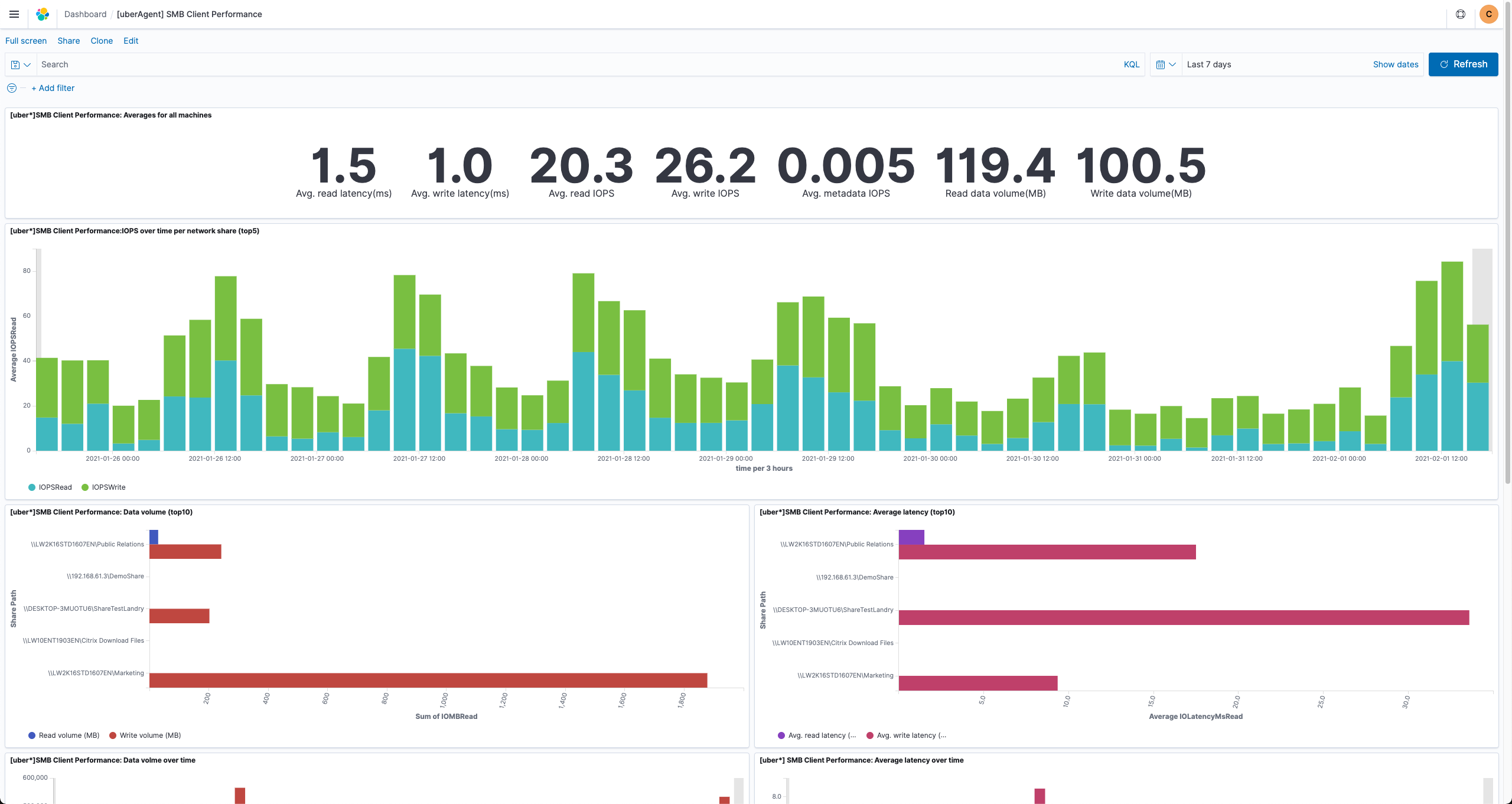Open the Share menu
The image size is (1512, 804).
[x=69, y=41]
